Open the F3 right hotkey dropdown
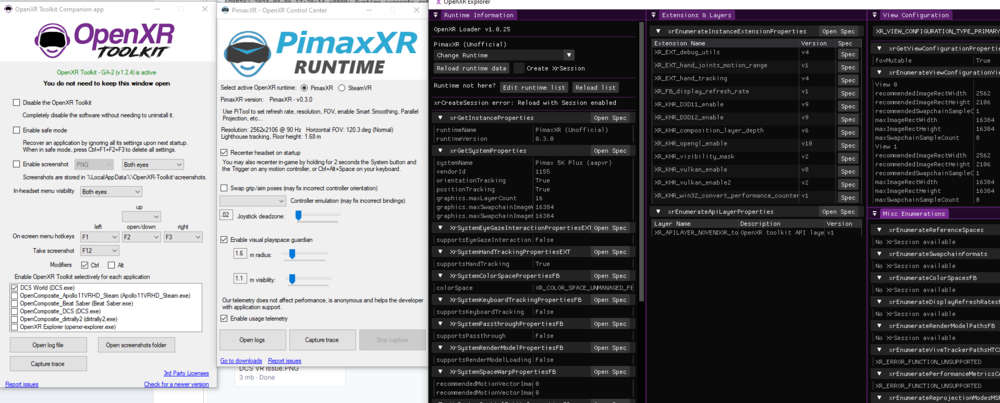Image resolution: width=1000 pixels, height=403 pixels. 182,237
